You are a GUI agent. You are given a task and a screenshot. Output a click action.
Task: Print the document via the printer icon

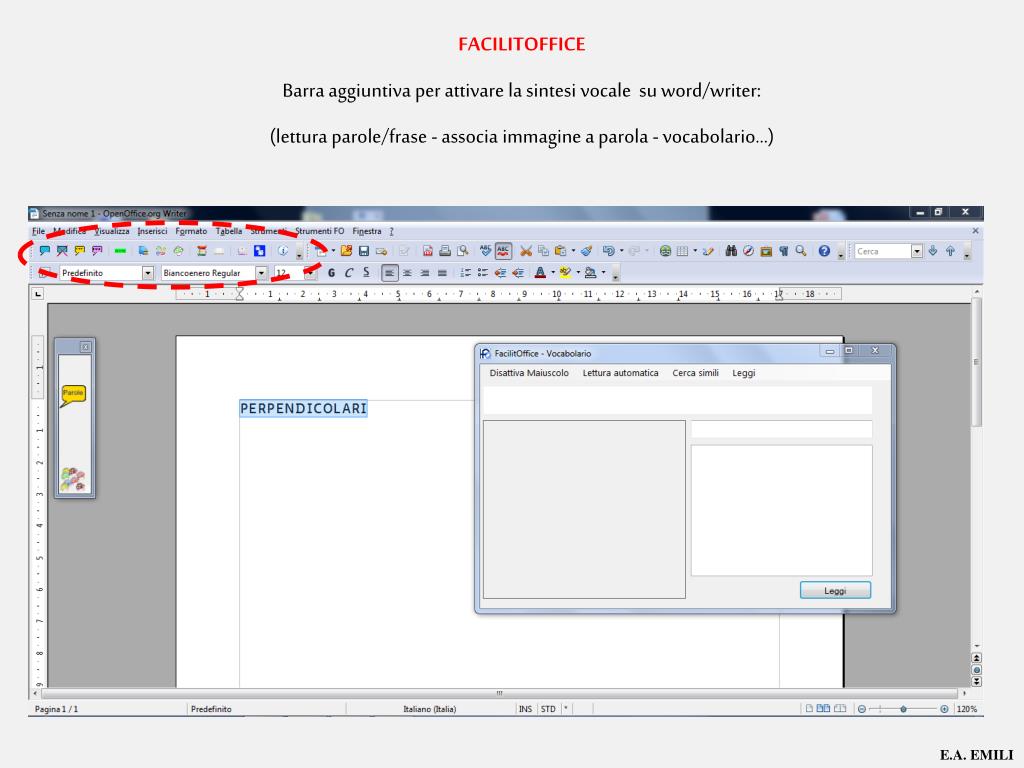coord(445,251)
